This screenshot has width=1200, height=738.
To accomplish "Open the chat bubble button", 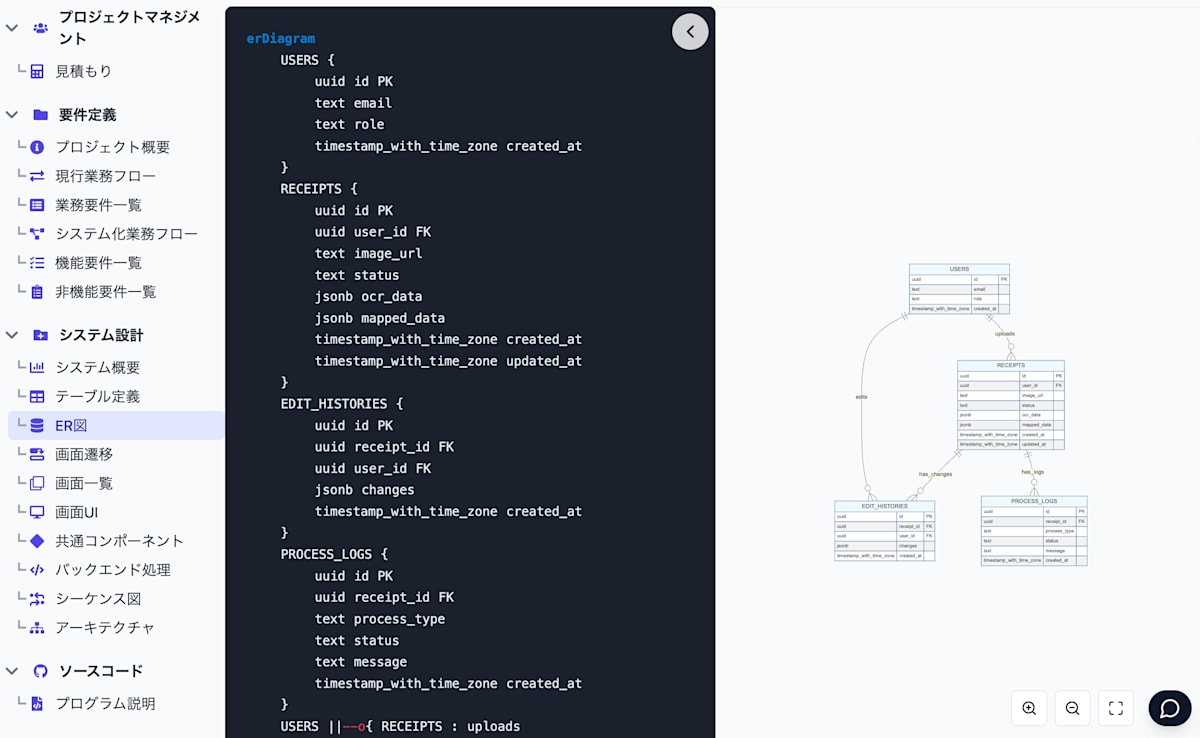I will pyautogui.click(x=1170, y=708).
